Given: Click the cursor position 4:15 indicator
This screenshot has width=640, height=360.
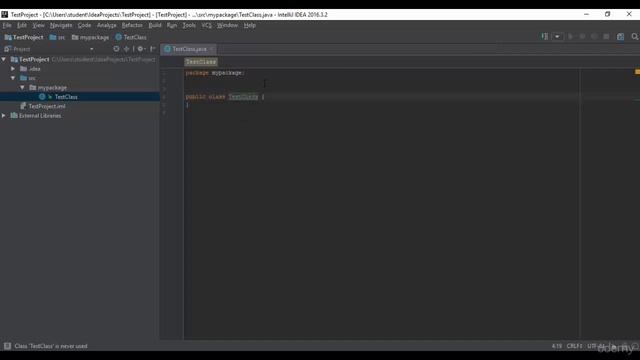Looking at the screenshot, I should click(557, 346).
